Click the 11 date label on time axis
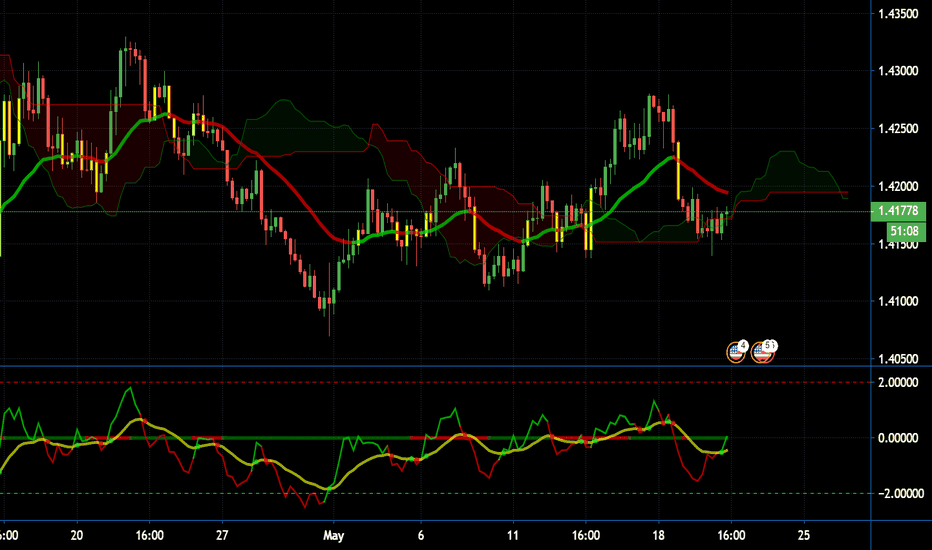The height and width of the screenshot is (550, 932). [x=512, y=535]
